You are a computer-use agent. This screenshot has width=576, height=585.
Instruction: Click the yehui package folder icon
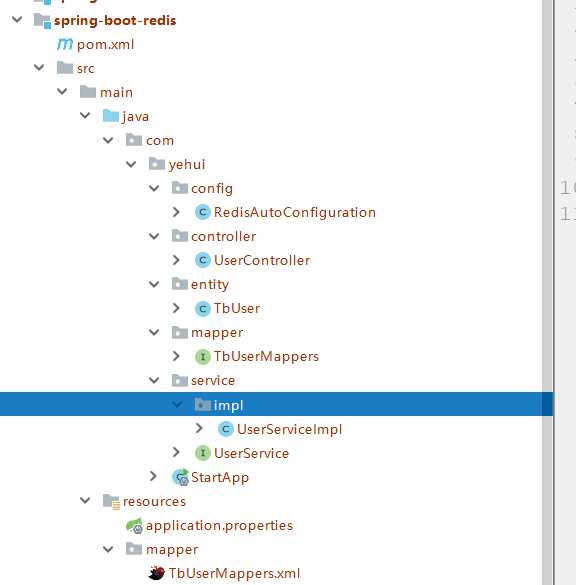click(157, 164)
